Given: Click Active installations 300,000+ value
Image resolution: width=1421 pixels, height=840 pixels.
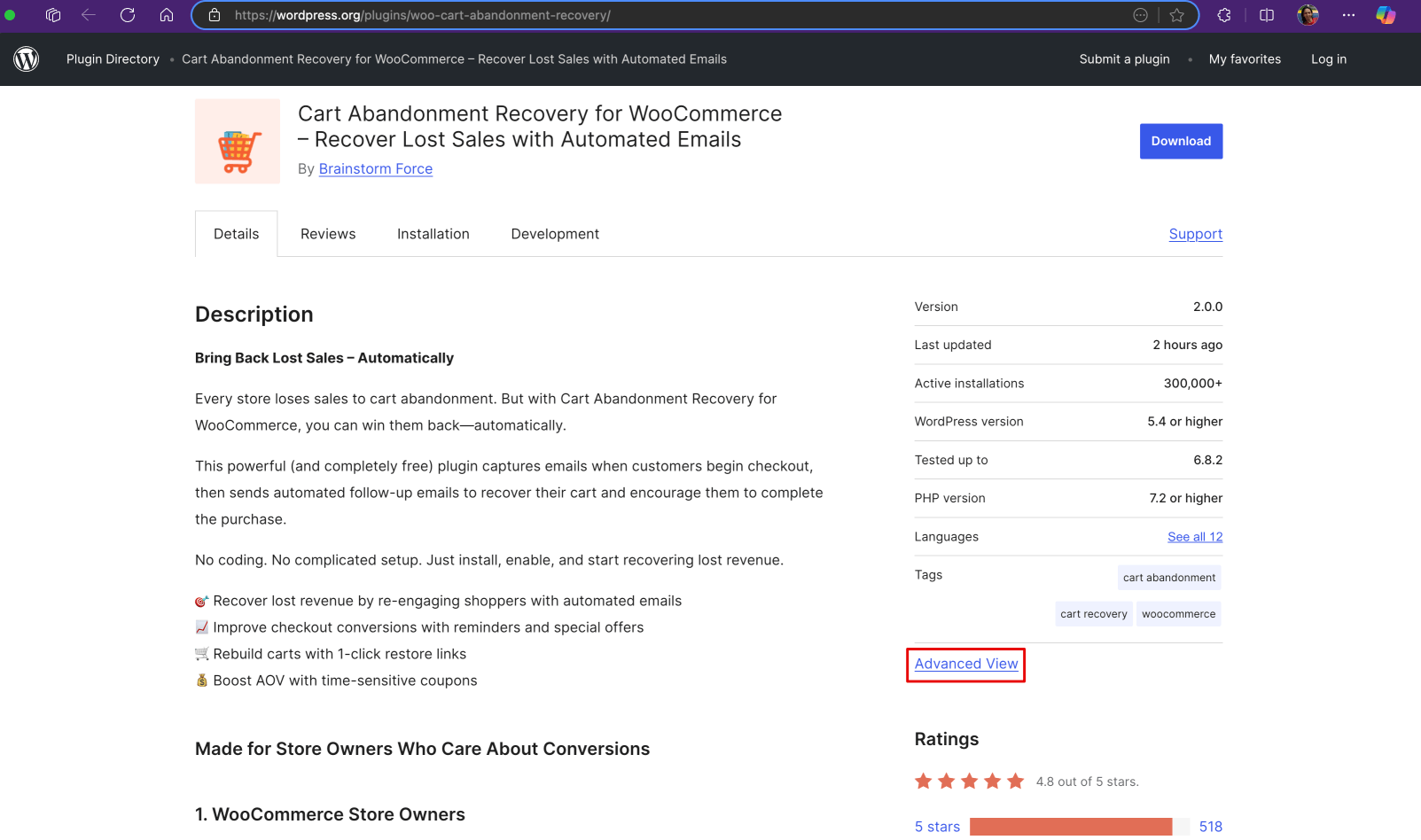Looking at the screenshot, I should coord(1193,384).
